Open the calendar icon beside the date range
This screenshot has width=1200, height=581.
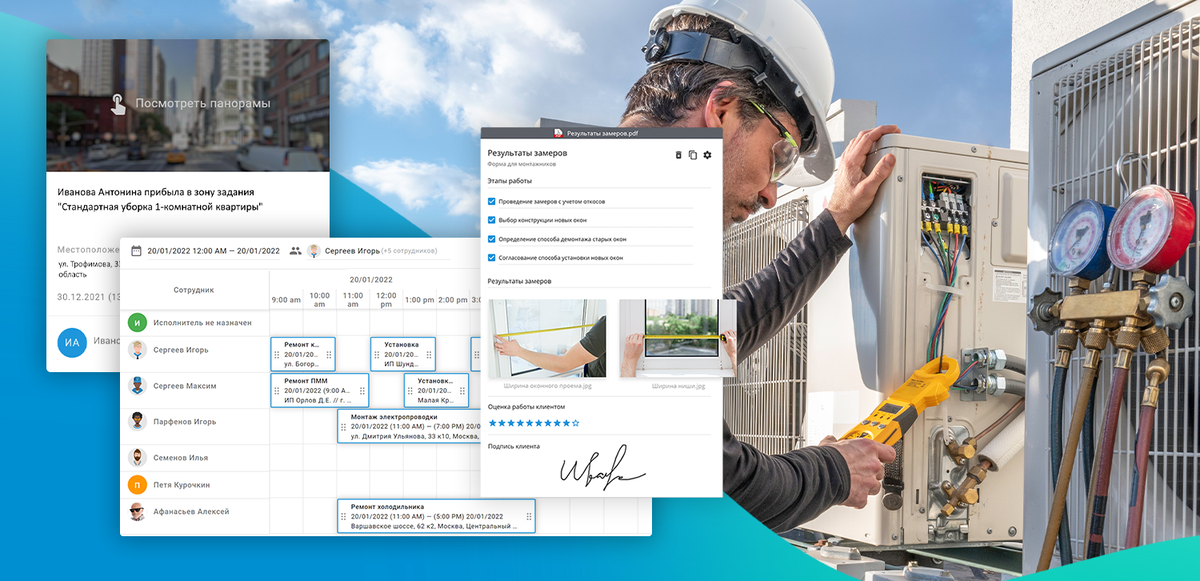pos(136,251)
